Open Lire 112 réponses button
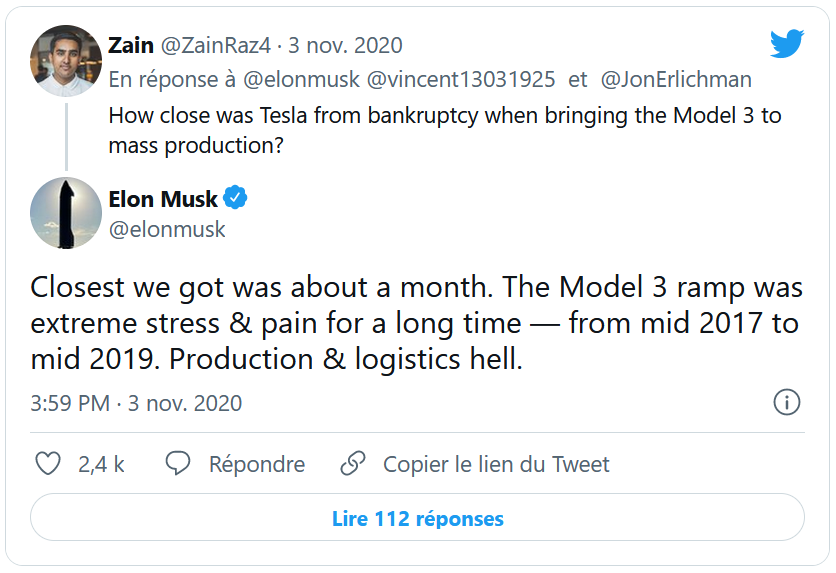The height and width of the screenshot is (573, 836). [417, 519]
